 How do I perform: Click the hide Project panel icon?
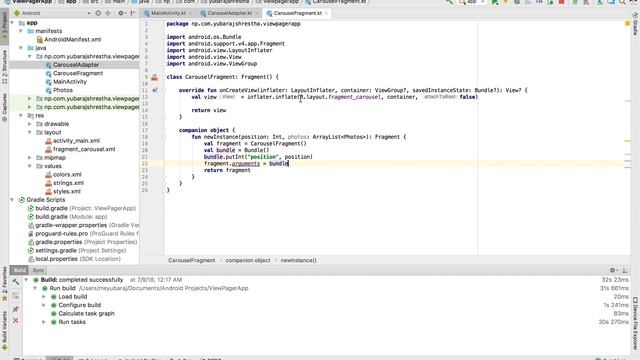[133, 13]
